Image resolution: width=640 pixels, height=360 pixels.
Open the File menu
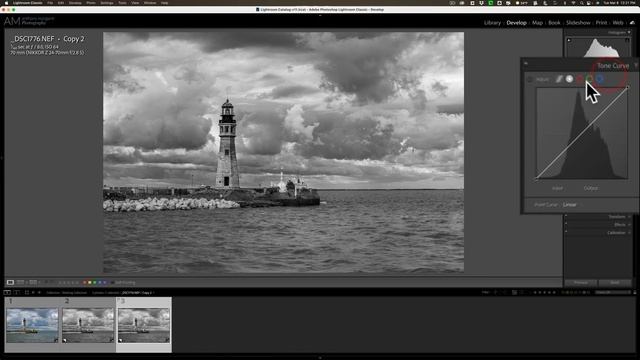pyautogui.click(x=50, y=3)
